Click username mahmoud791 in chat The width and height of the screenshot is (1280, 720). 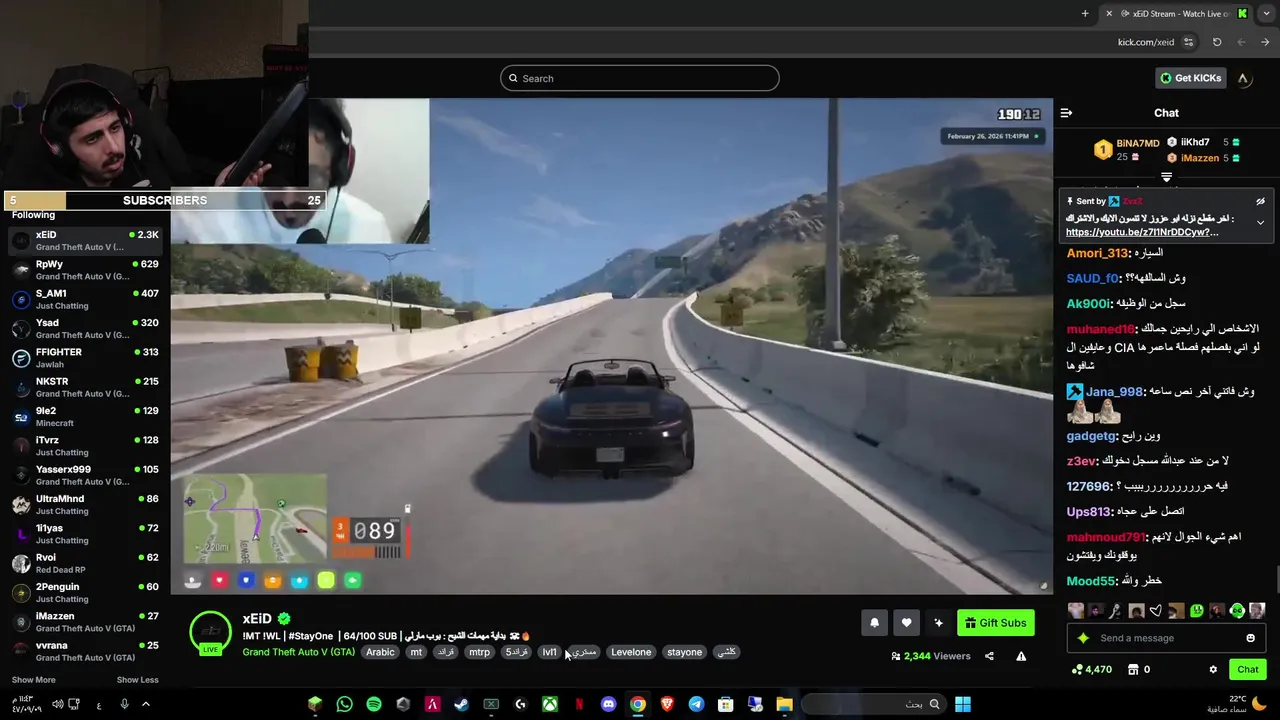[1105, 537]
